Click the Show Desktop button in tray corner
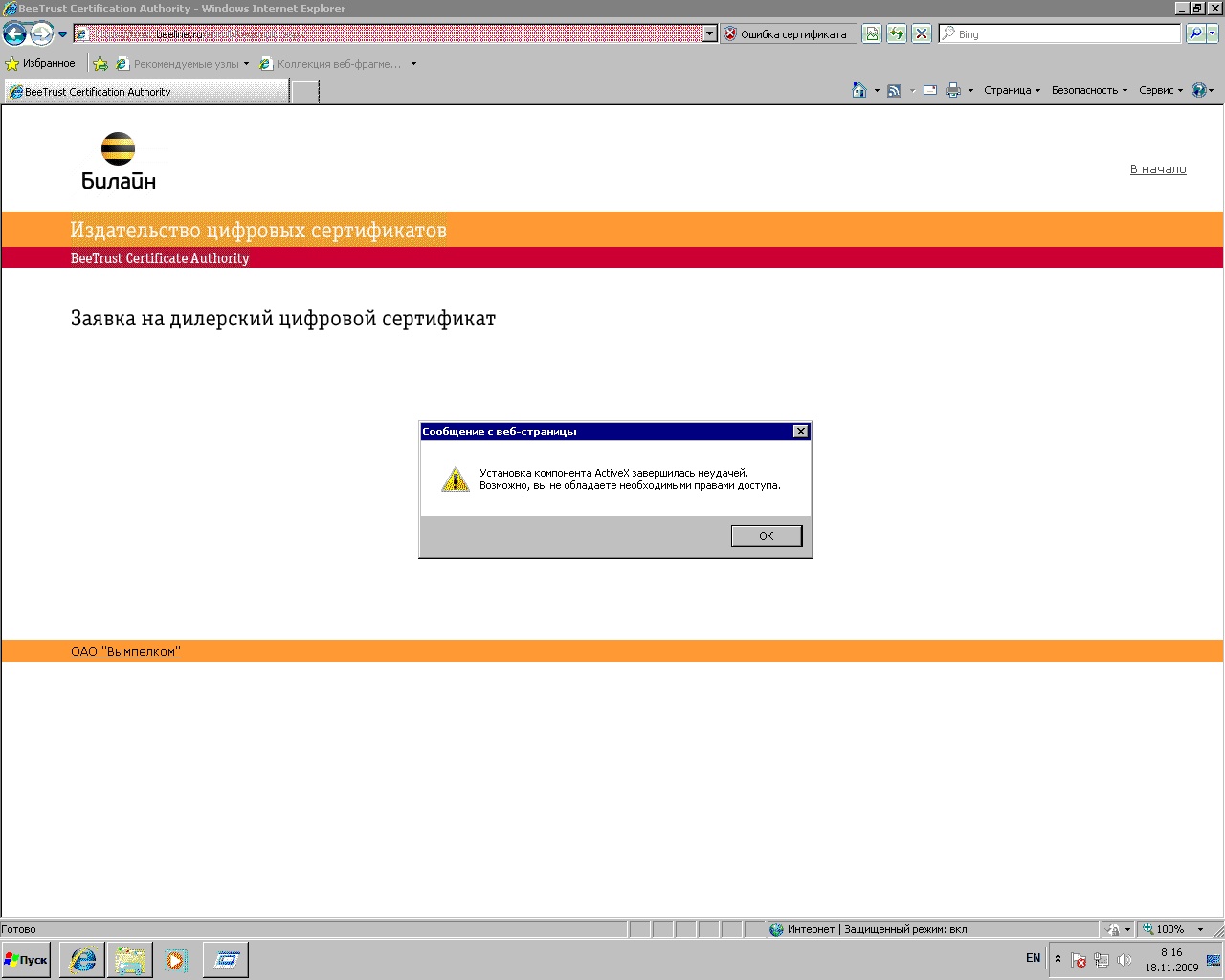This screenshot has width=1225, height=980. click(x=1214, y=960)
